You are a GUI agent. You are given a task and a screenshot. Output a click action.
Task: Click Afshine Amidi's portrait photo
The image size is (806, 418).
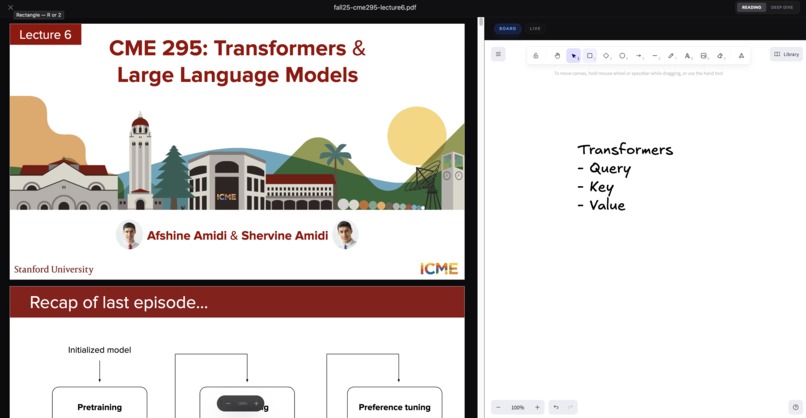click(x=129, y=234)
